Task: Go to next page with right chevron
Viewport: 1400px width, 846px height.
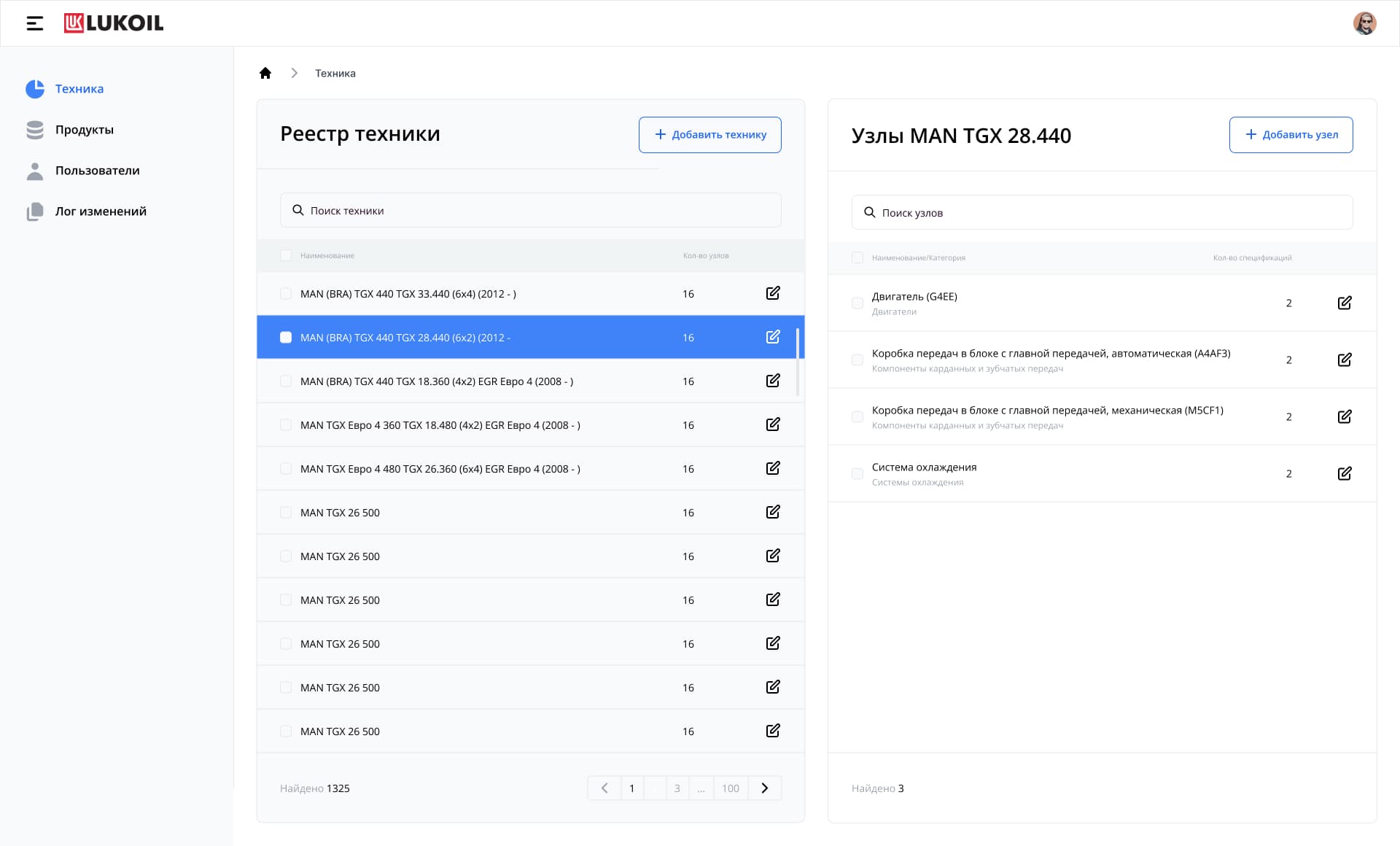Action: coord(765,788)
